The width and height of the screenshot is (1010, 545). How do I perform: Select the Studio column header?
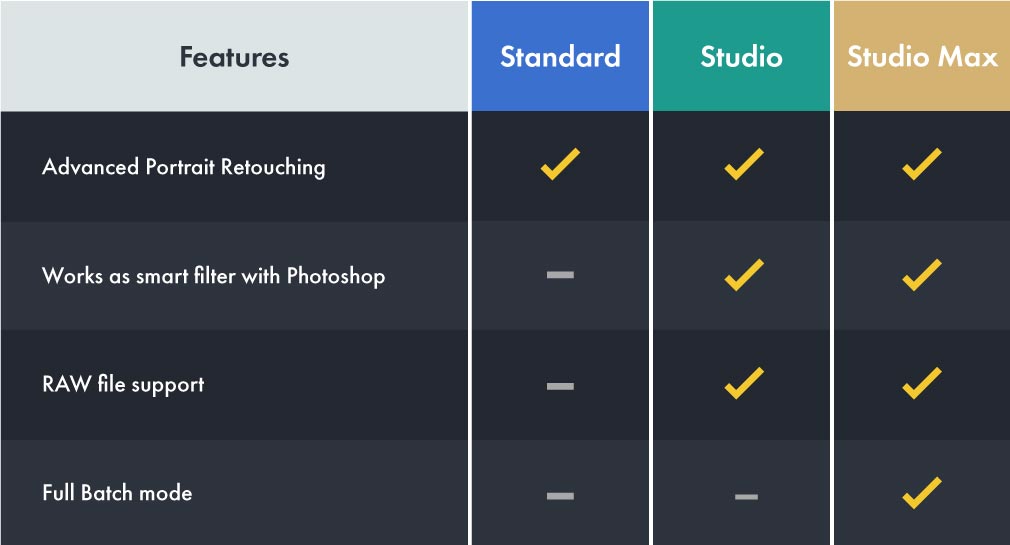coord(741,56)
